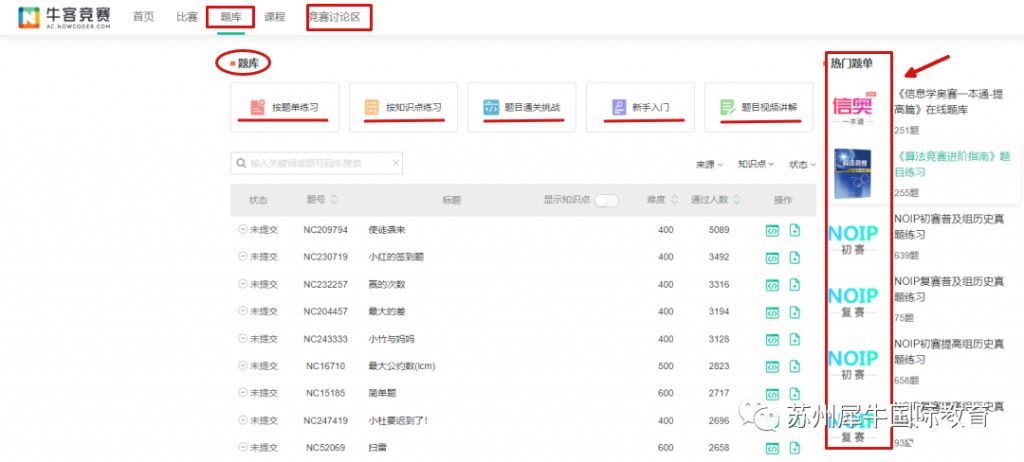Clear the search box with X icon

(395, 163)
